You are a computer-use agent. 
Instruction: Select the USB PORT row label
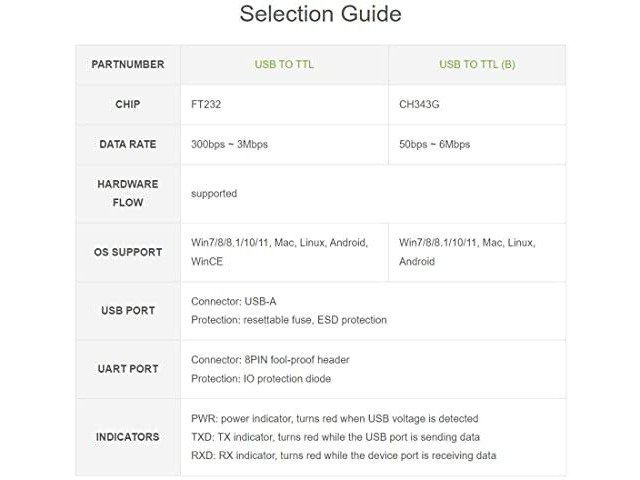pos(128,311)
